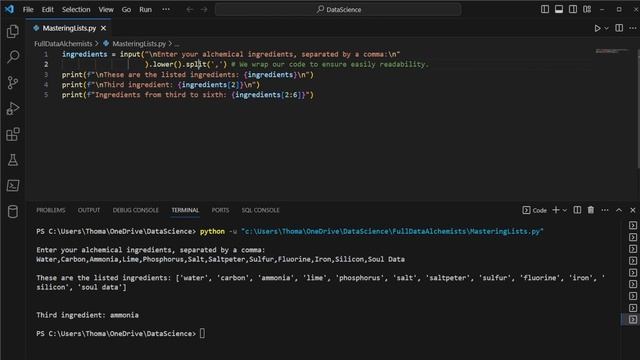
Task: Open Source Control view
Action: coord(13,83)
